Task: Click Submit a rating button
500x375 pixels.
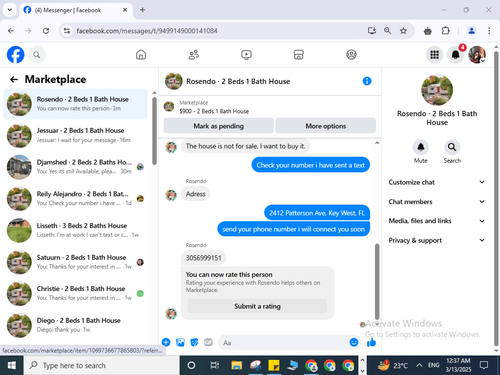Action: coord(257,306)
